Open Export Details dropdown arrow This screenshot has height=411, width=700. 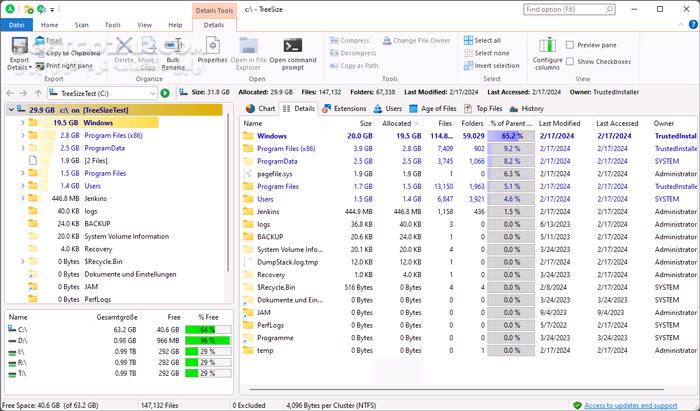[30, 67]
